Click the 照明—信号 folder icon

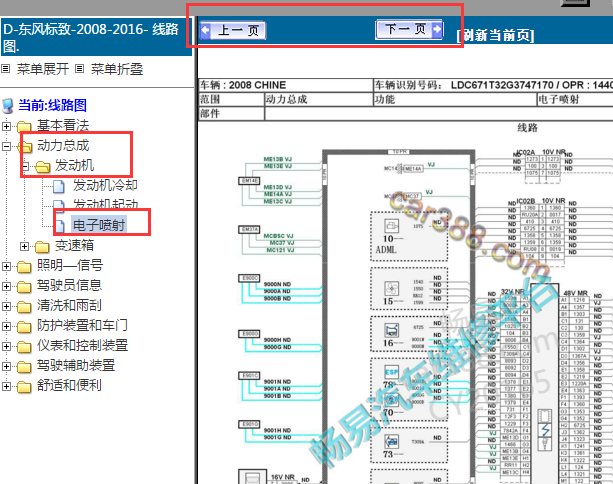24,267
